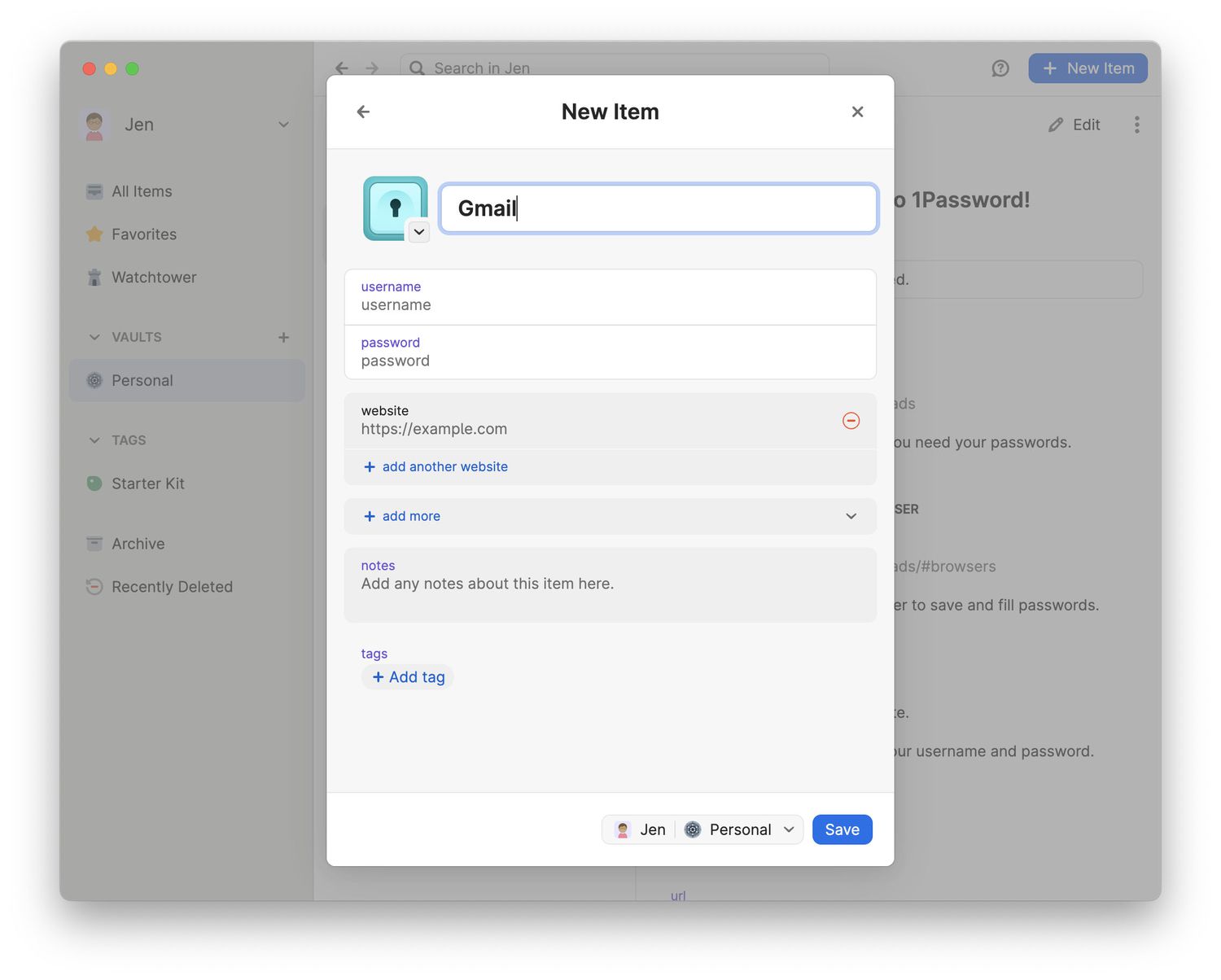Go back in the New Item dialog
This screenshot has width=1221, height=980.
[x=363, y=112]
